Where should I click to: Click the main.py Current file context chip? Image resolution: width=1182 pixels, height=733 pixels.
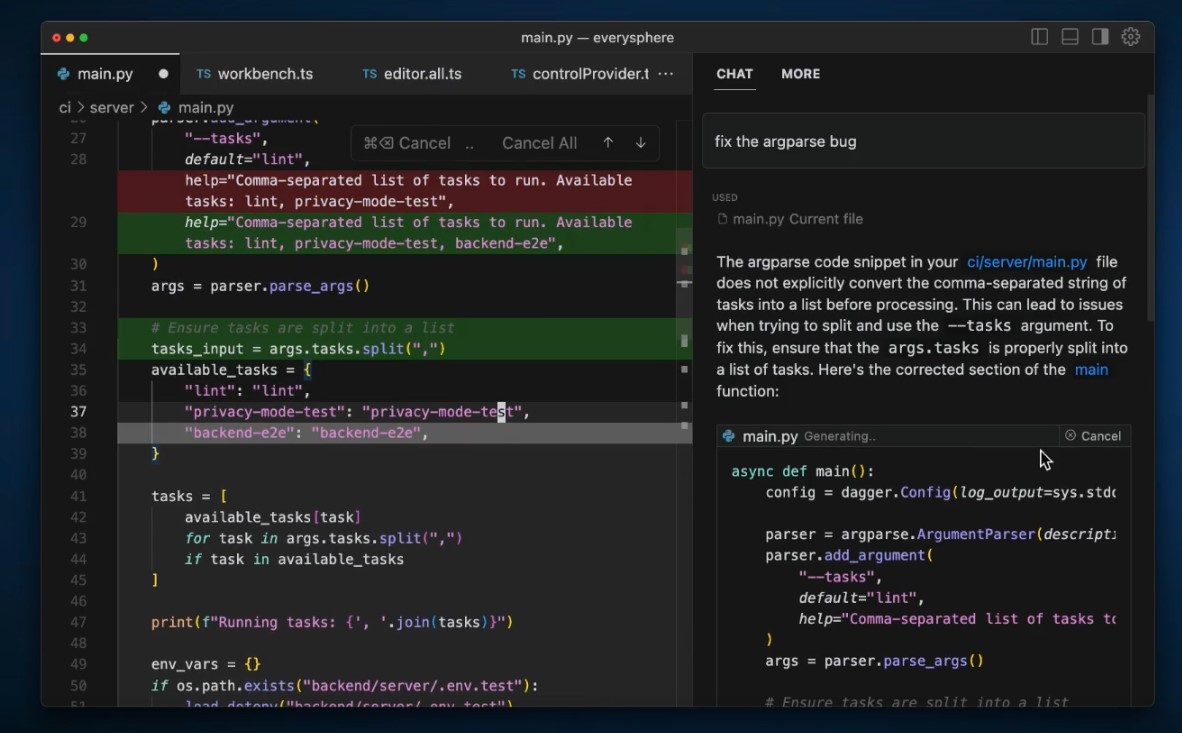pyautogui.click(x=790, y=219)
